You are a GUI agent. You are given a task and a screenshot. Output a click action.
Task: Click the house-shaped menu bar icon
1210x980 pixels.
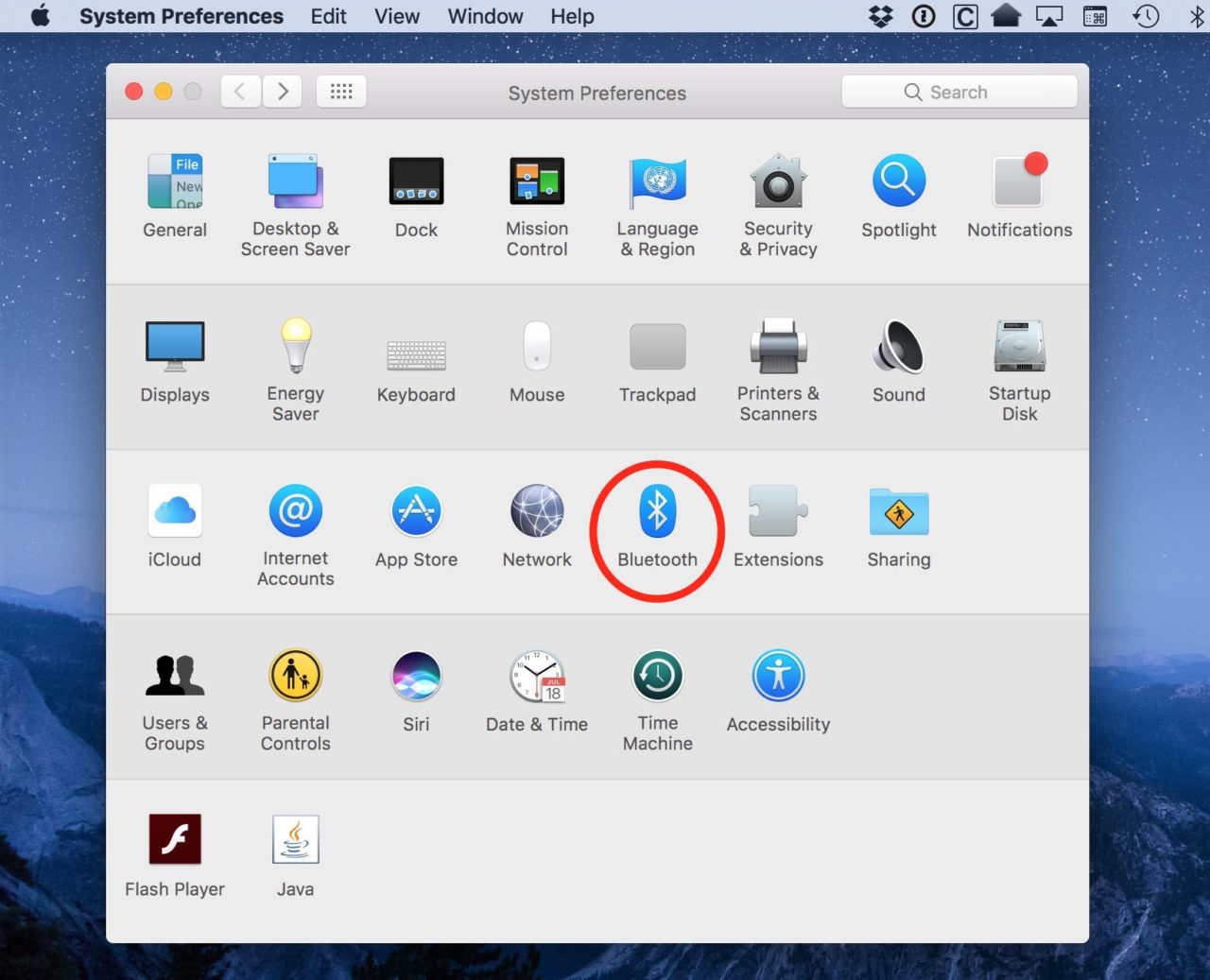point(1006,16)
